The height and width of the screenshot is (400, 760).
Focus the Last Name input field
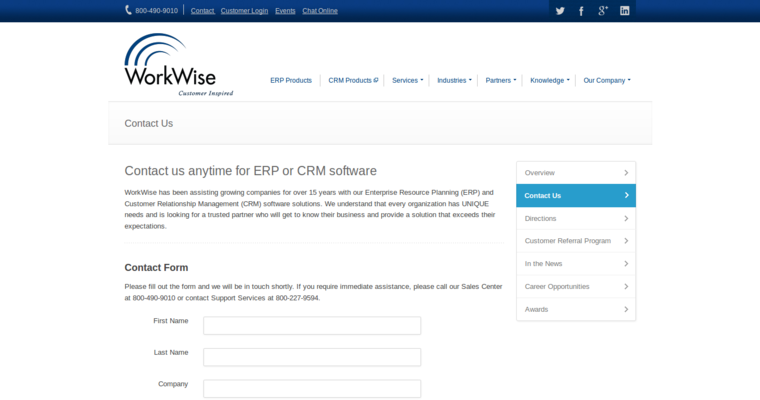pyautogui.click(x=312, y=357)
